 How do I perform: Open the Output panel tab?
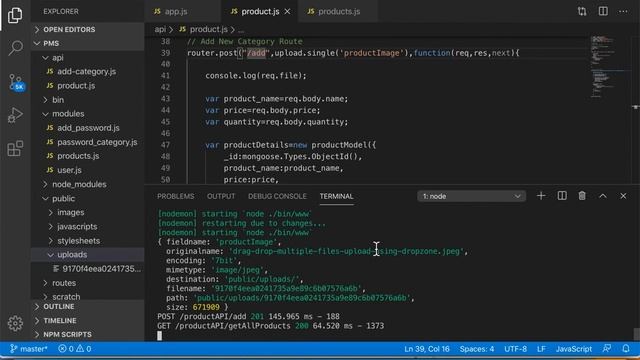[221, 196]
